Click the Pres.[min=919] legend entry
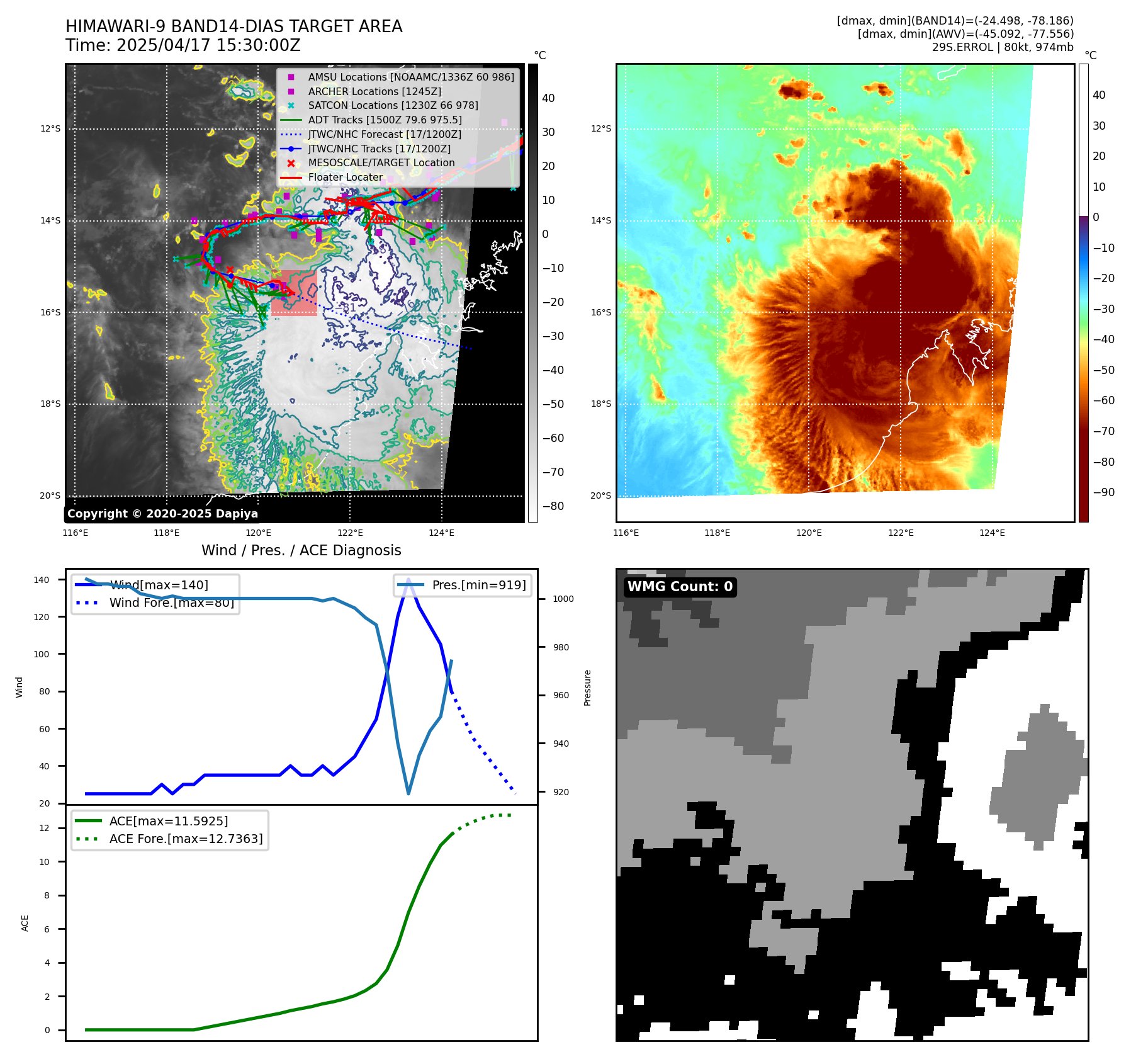The image size is (1131, 1064). coord(478,585)
